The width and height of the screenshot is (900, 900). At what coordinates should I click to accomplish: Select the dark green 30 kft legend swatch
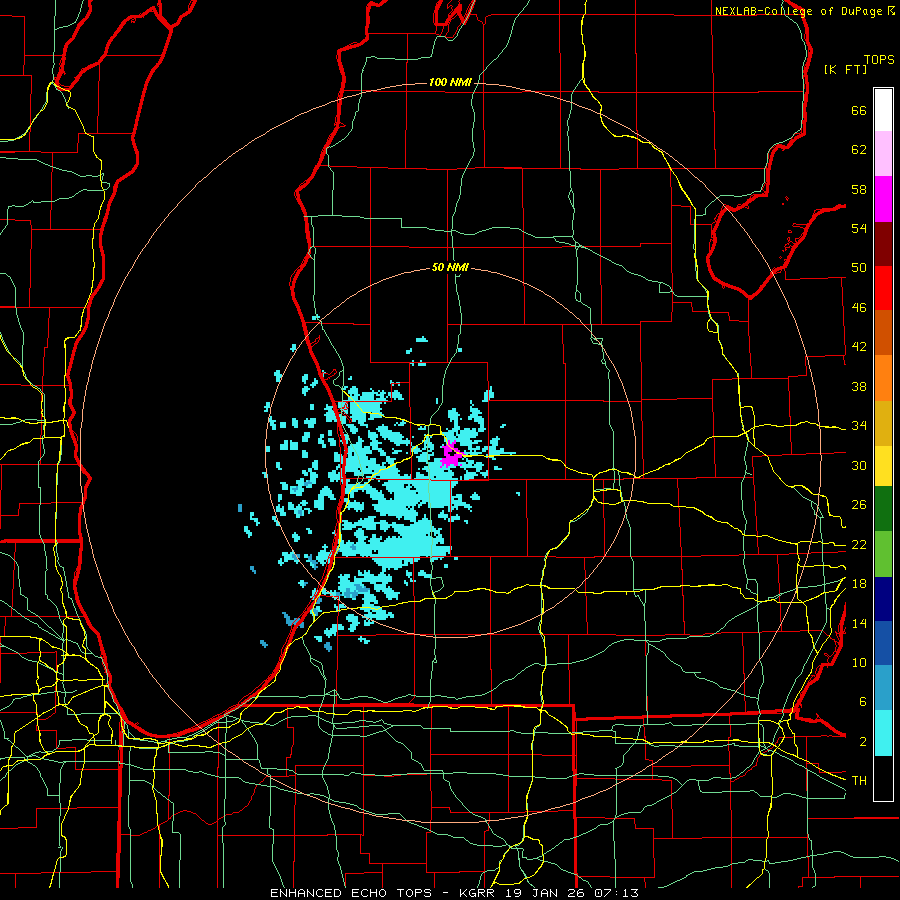[x=883, y=509]
